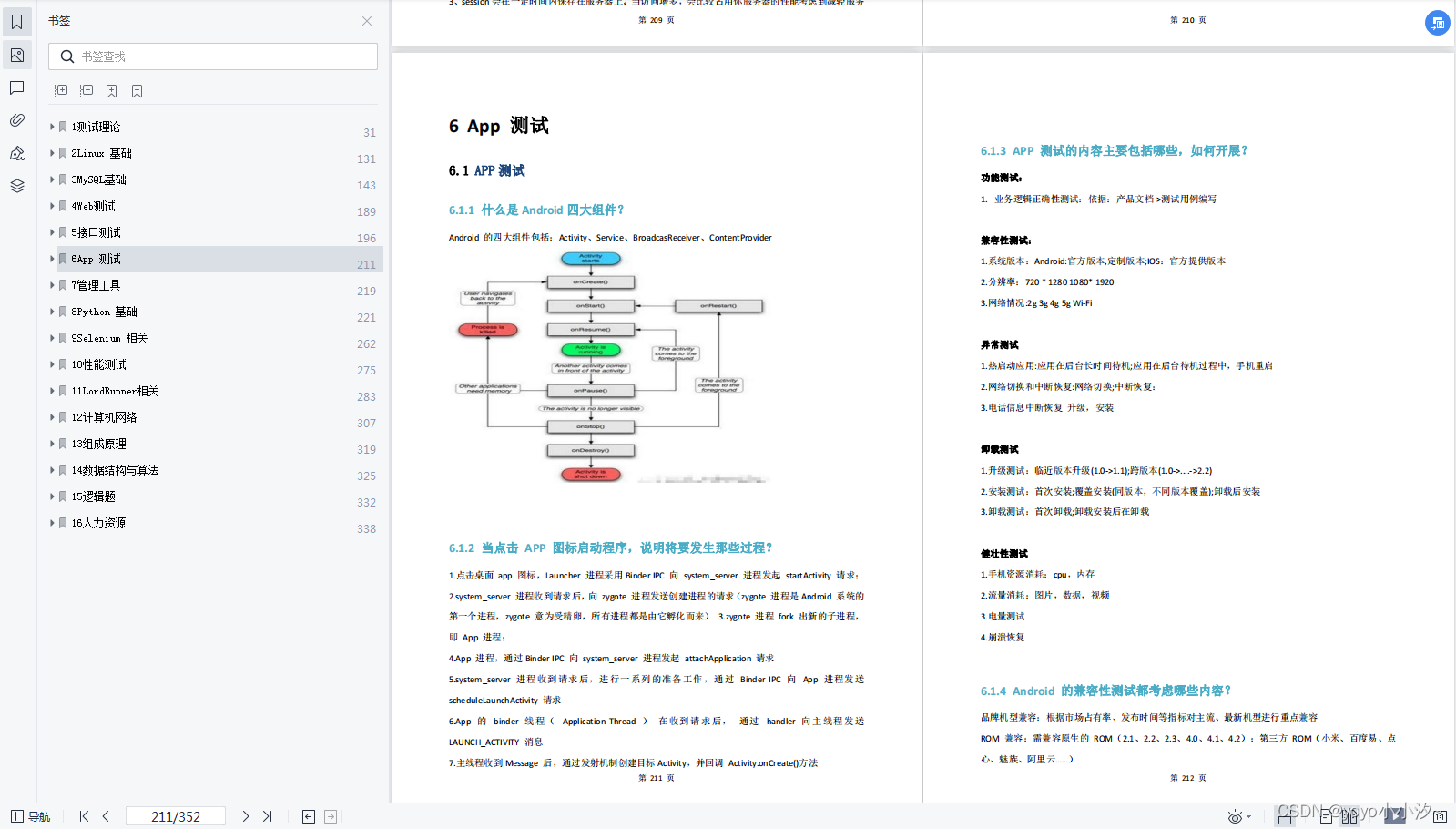The width and height of the screenshot is (1456, 829).
Task: Click page number 211 beside 6App 测试
Action: pos(366,265)
